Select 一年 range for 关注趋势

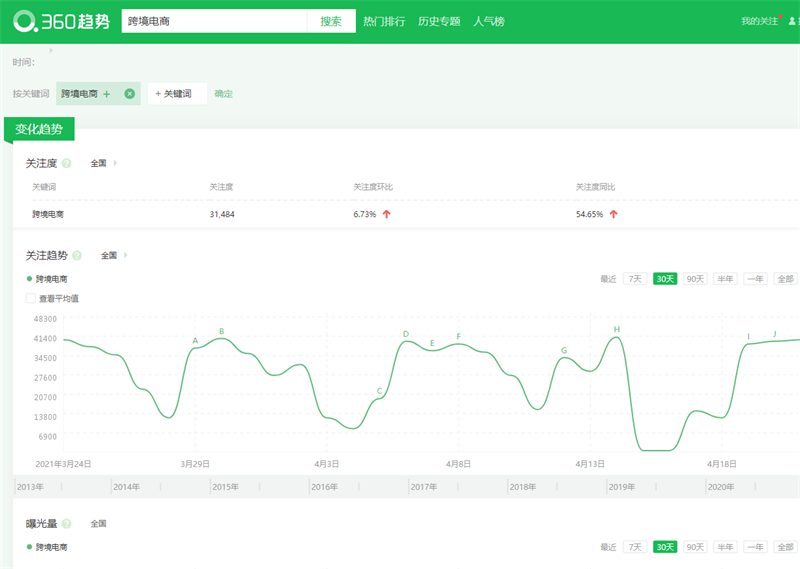click(x=755, y=279)
